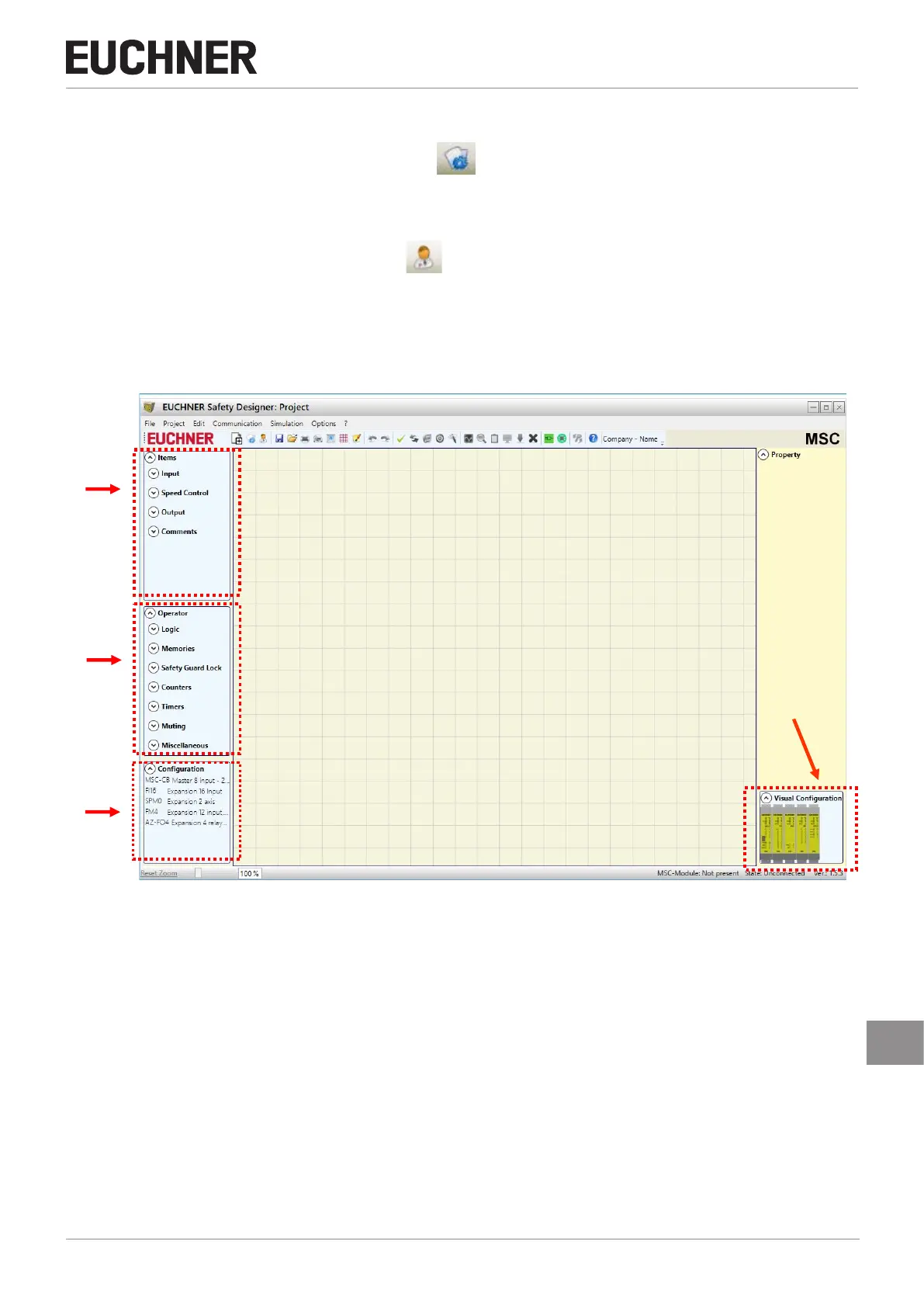The image size is (924, 1307).
Task: Click the zoom slider handle in status bar
Action: (x=198, y=873)
